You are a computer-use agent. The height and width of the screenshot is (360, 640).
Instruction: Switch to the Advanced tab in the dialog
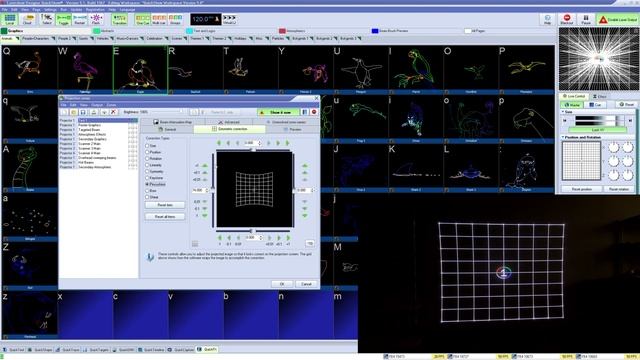coord(229,122)
